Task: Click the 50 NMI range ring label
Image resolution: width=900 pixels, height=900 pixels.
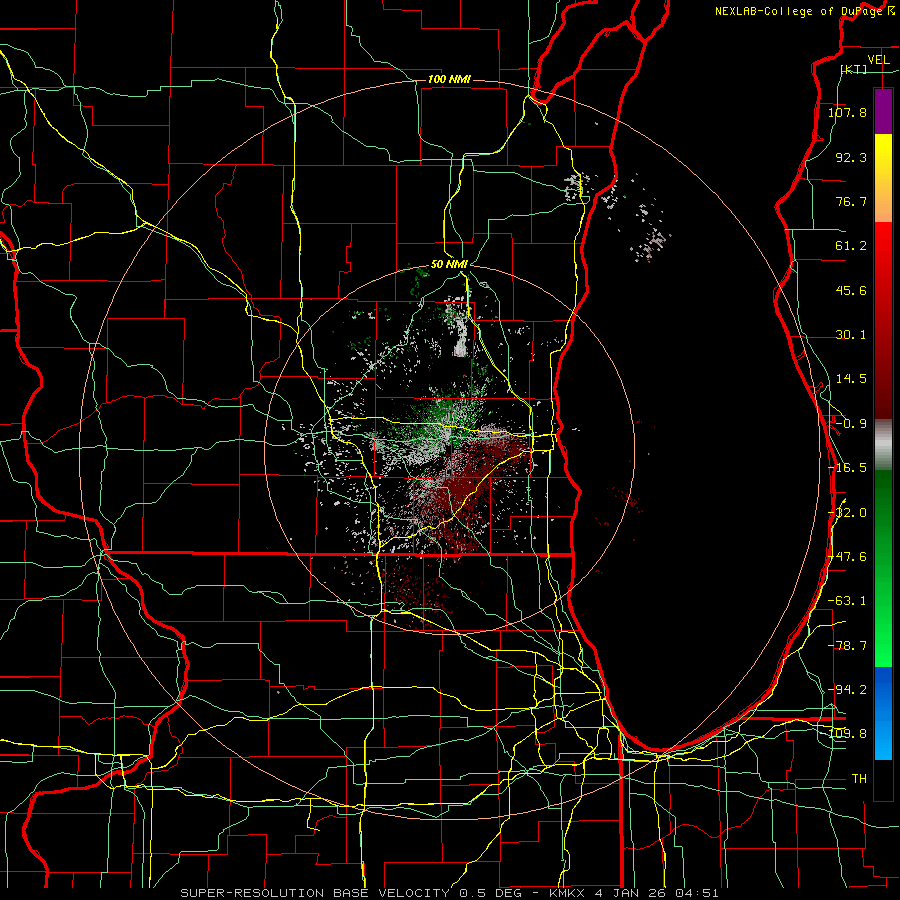Action: [449, 264]
